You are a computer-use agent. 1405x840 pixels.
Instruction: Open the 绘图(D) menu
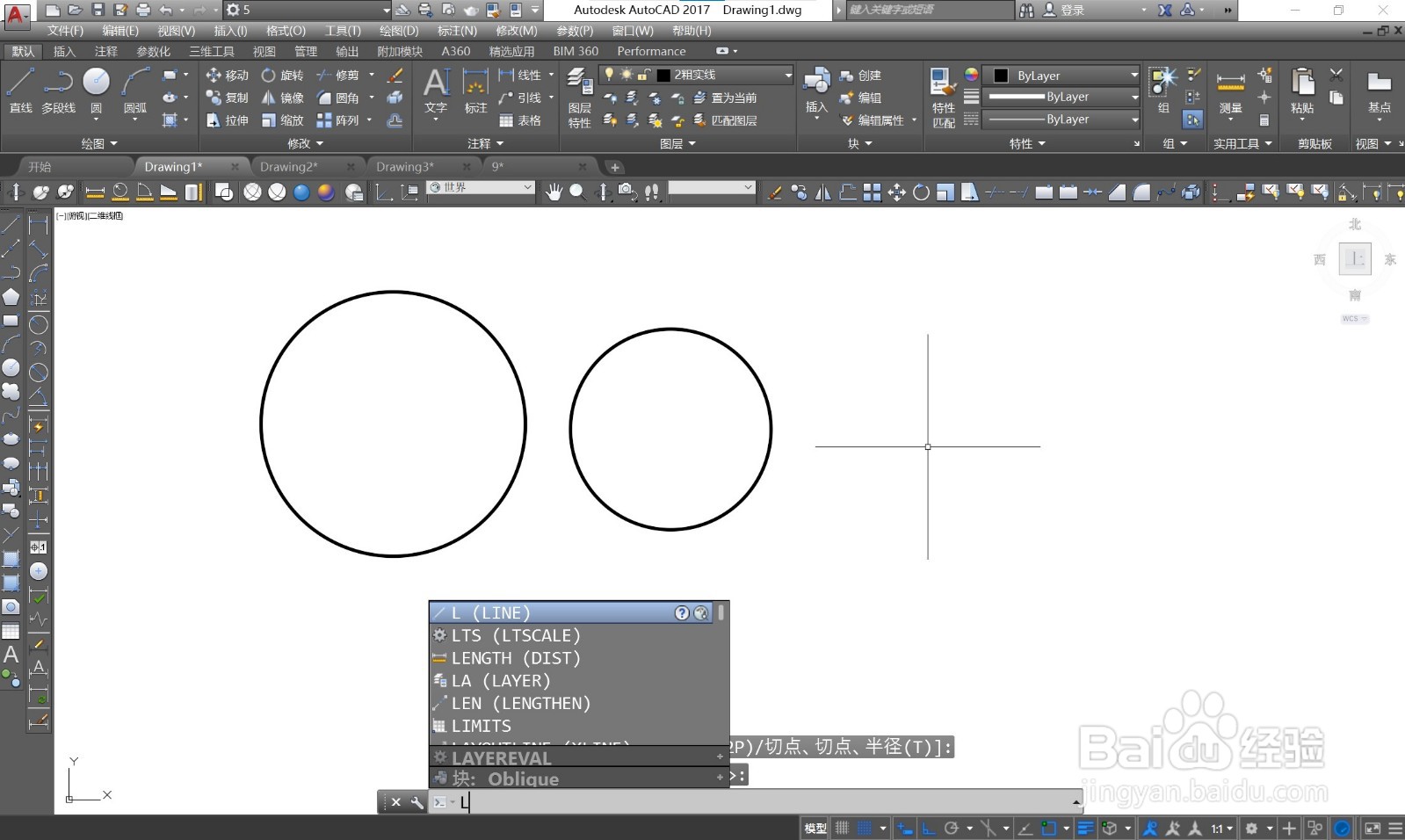(x=399, y=31)
